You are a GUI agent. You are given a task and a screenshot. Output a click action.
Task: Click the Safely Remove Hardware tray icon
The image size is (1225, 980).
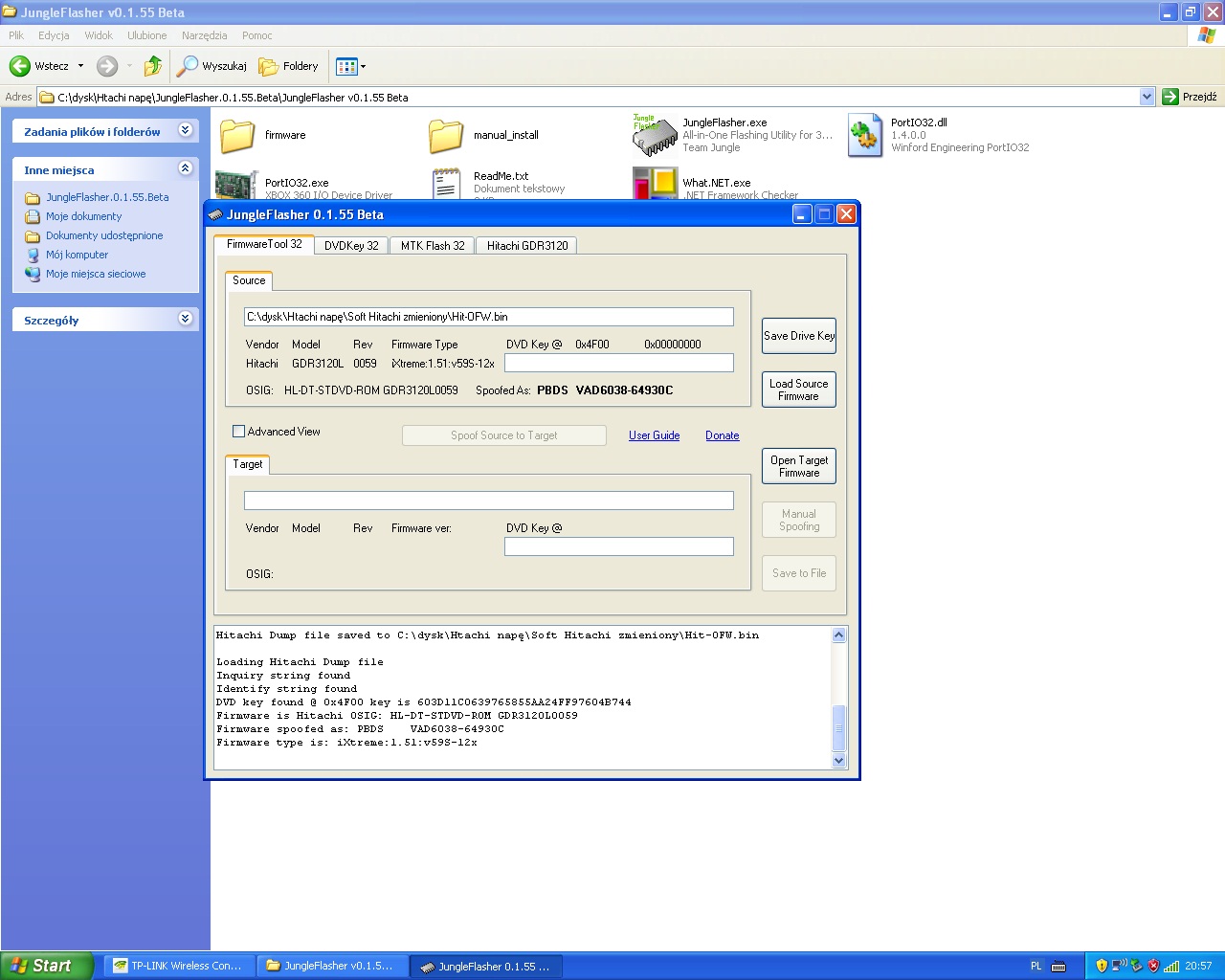coord(1136,967)
